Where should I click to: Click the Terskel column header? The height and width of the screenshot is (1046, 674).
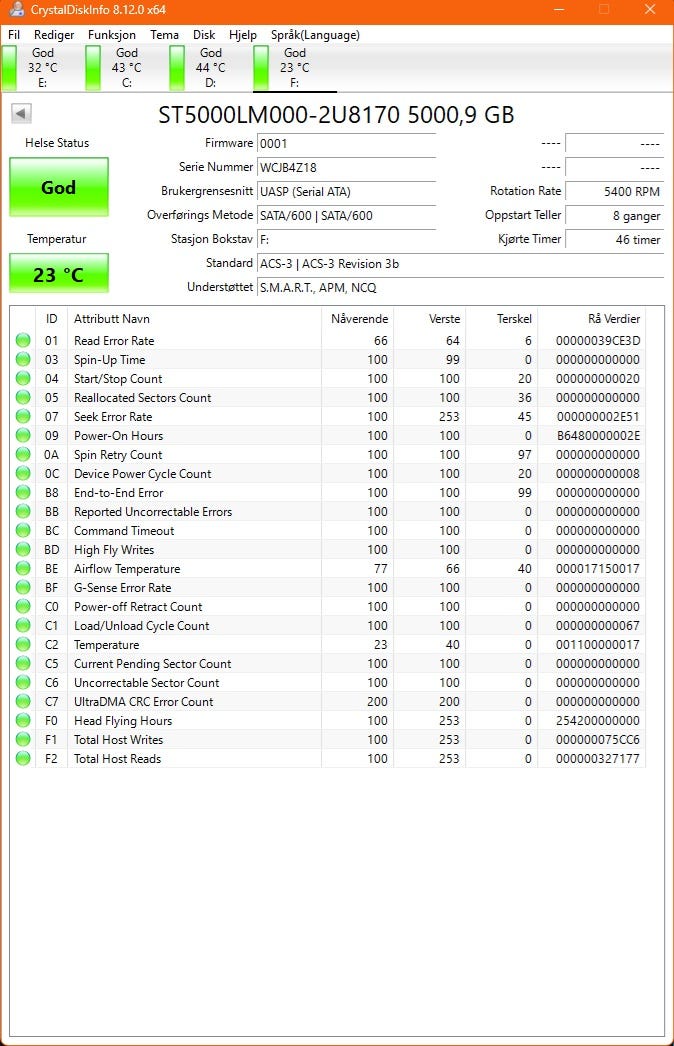(x=502, y=319)
